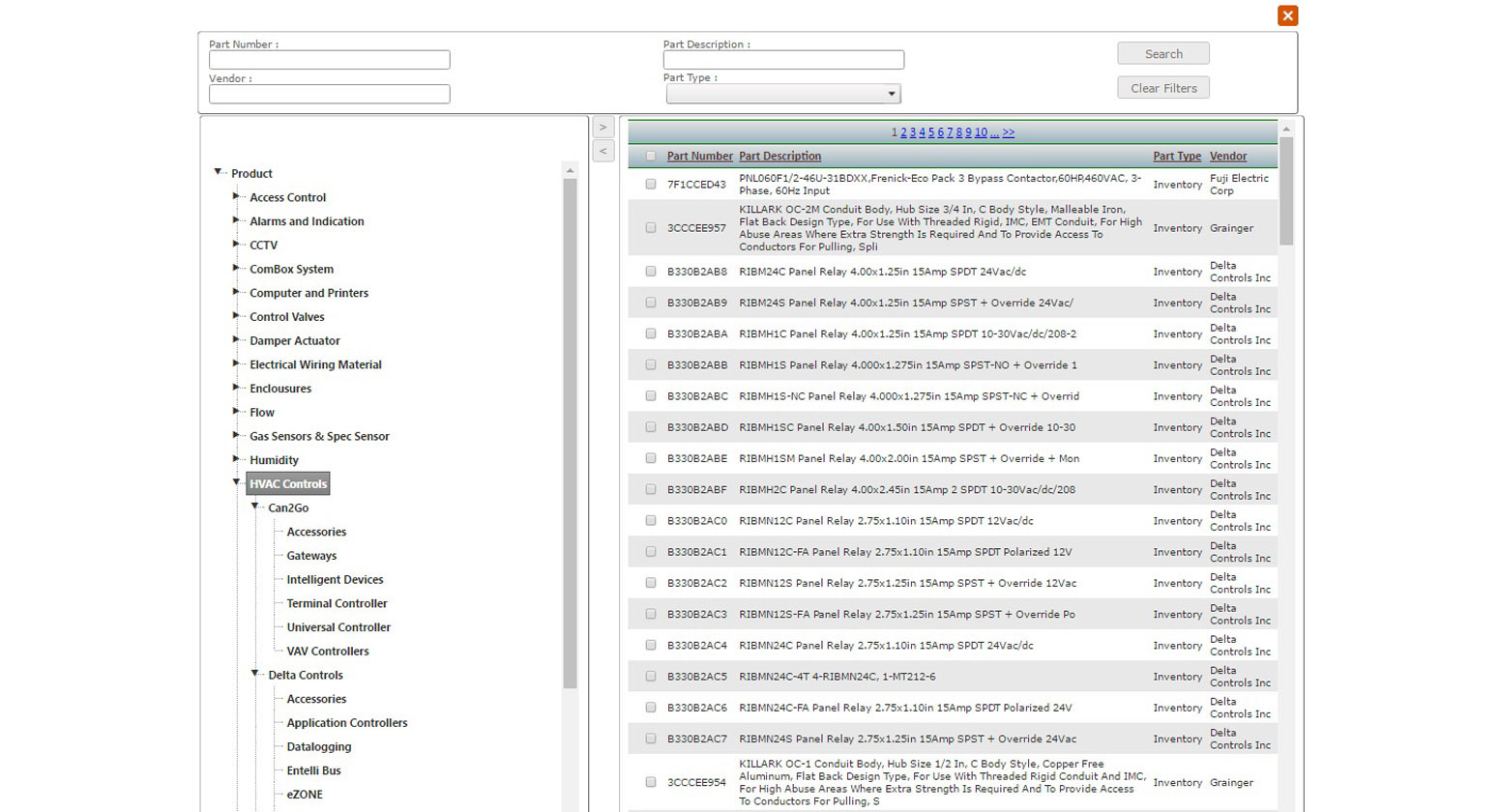Check the select-all header checkbox
Image resolution: width=1499 pixels, height=812 pixels.
tap(651, 156)
